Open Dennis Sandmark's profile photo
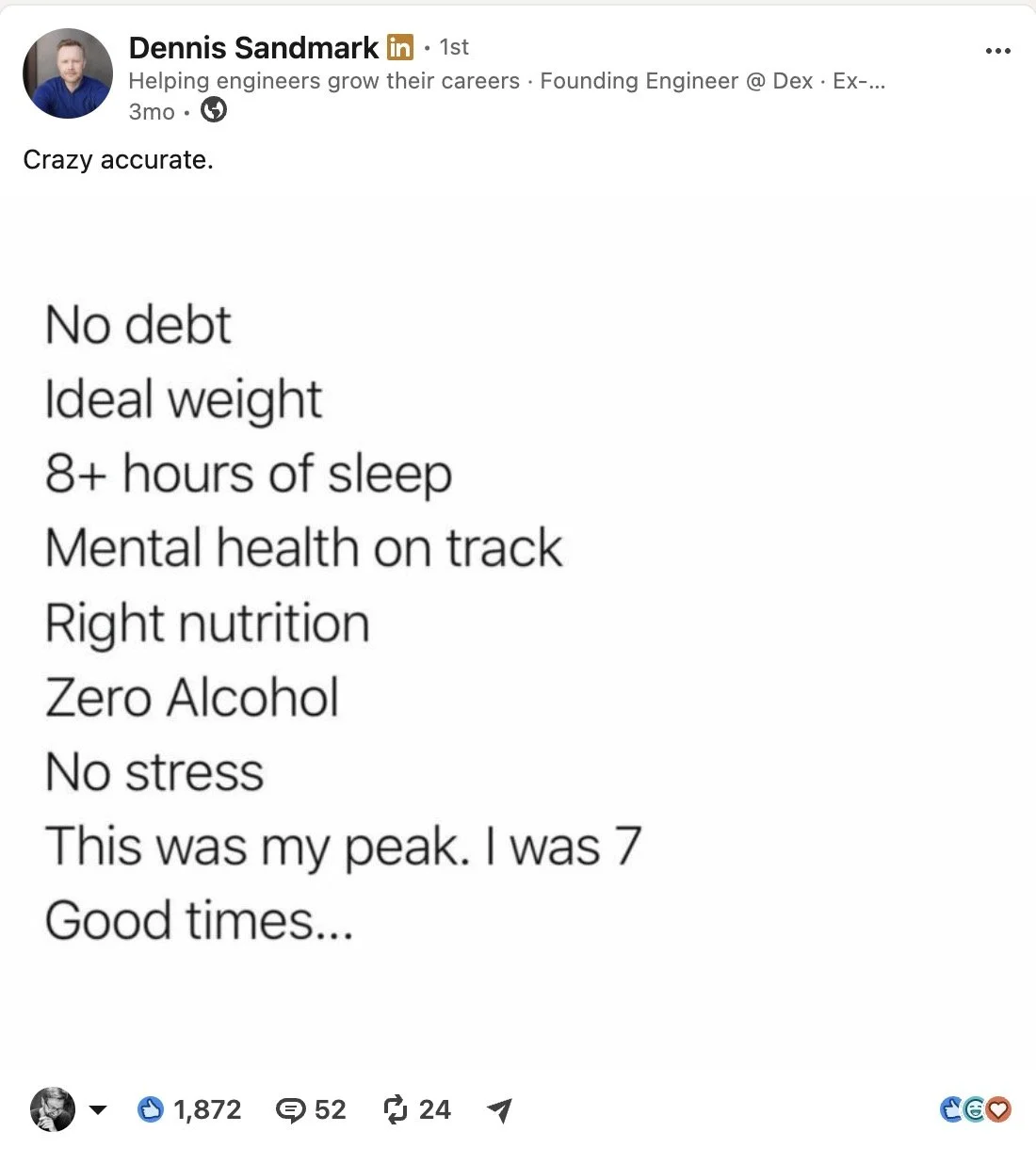1036x1164 pixels. [x=68, y=73]
